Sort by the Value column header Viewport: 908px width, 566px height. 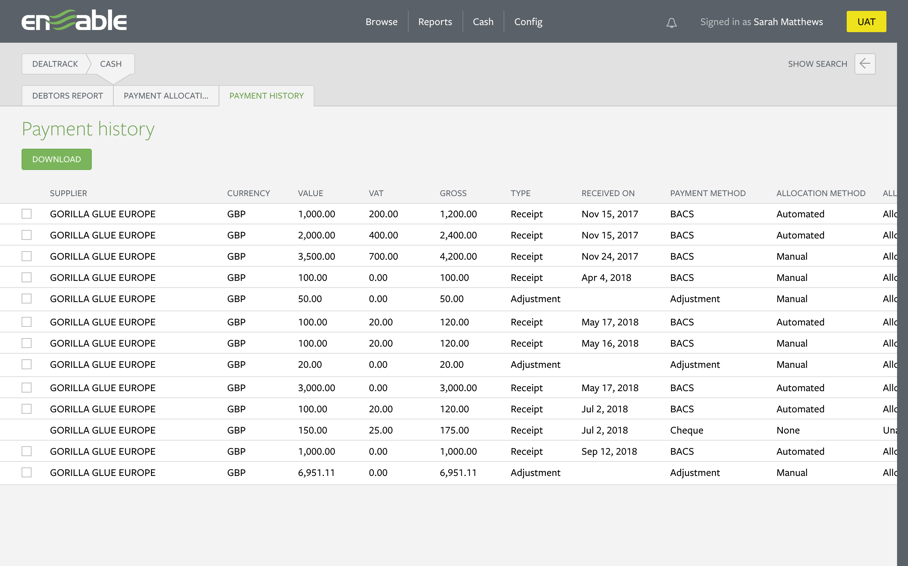pyautogui.click(x=310, y=193)
